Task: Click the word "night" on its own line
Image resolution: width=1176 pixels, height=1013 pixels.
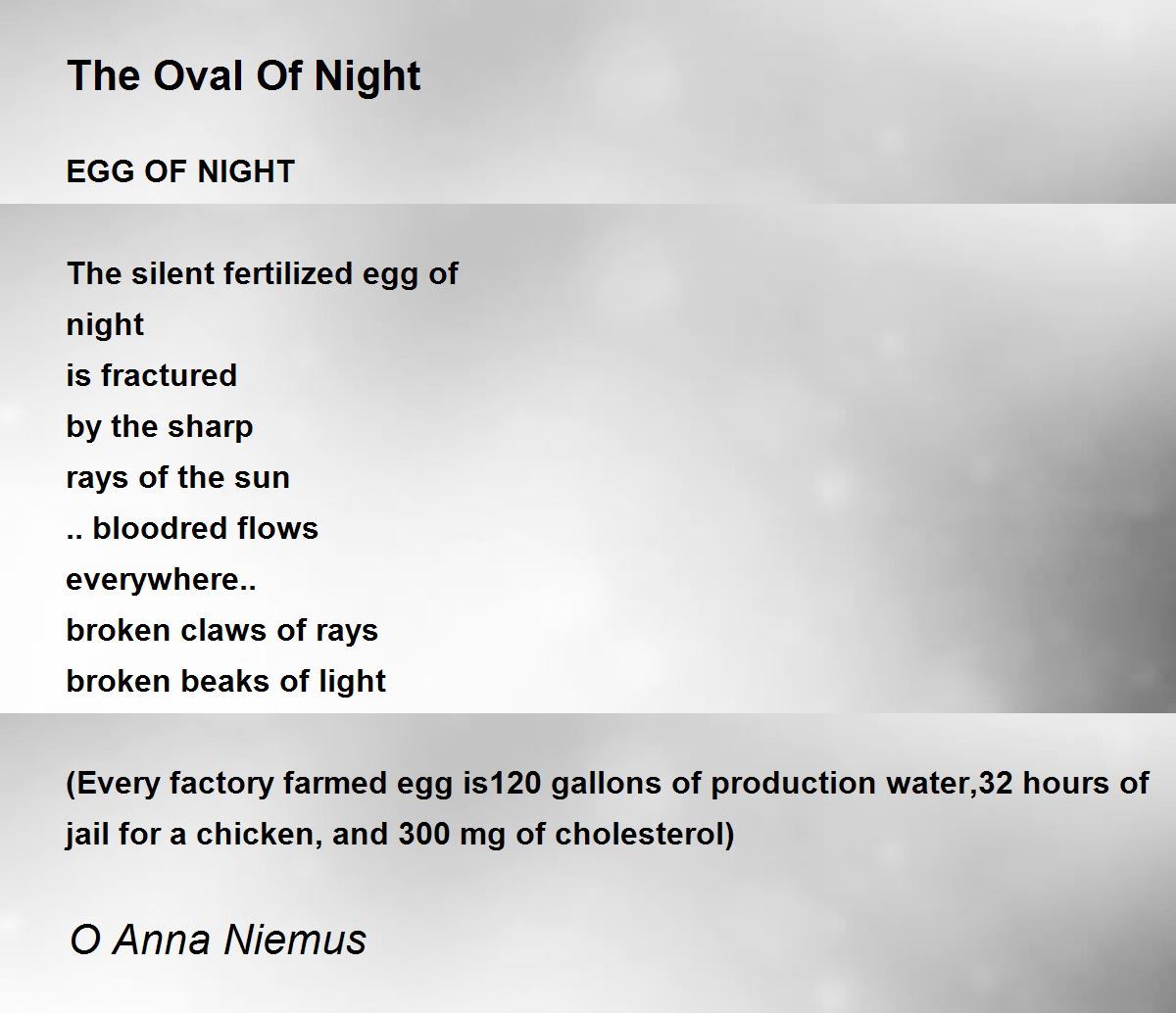Action: click(x=105, y=324)
